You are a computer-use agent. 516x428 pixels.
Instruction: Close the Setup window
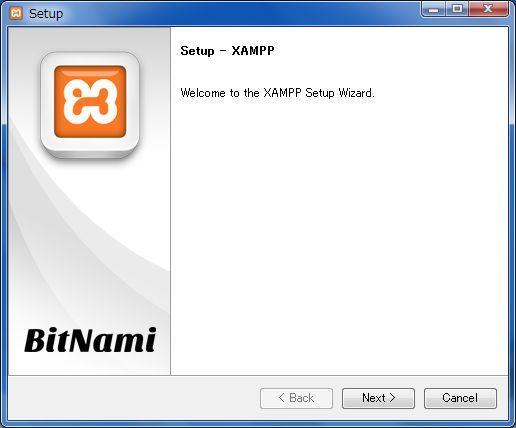tap(488, 9)
